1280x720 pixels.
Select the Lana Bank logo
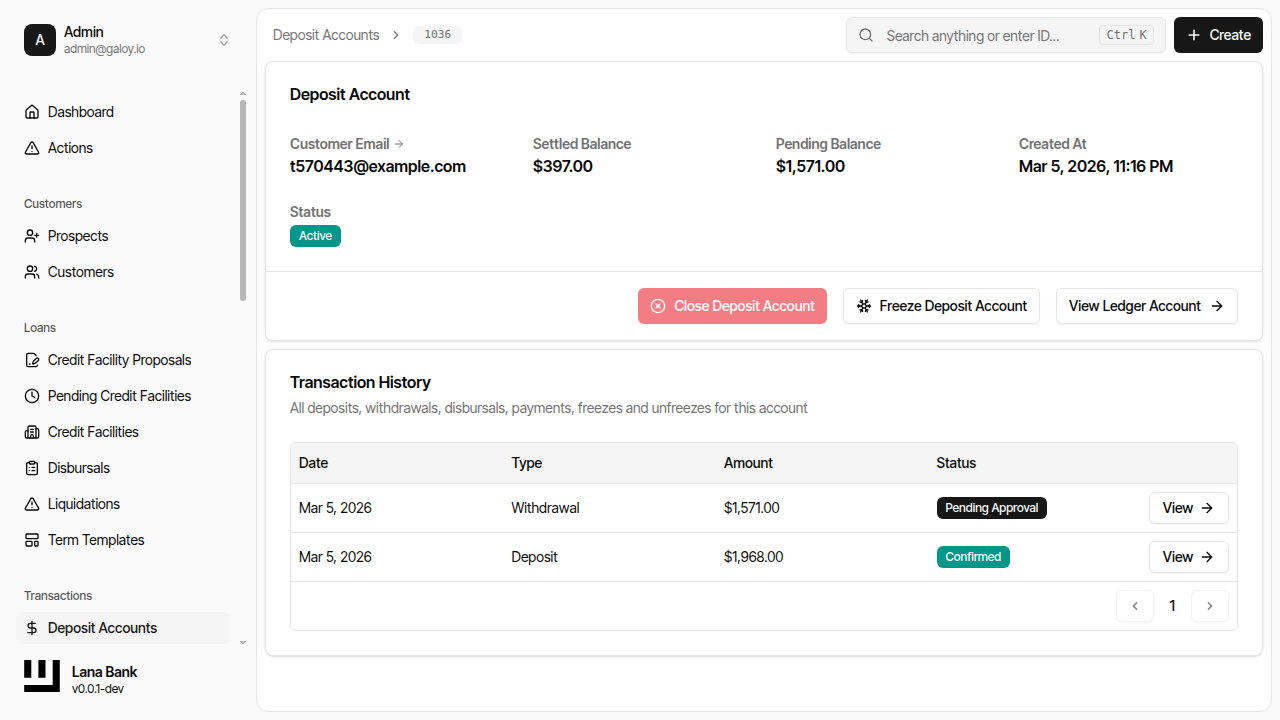[41, 675]
